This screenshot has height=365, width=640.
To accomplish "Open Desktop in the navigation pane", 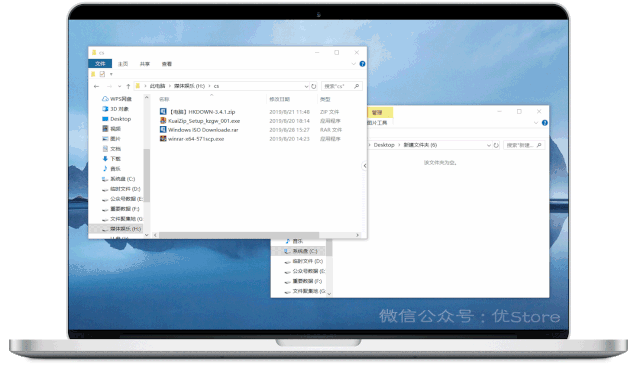I will click(x=117, y=119).
